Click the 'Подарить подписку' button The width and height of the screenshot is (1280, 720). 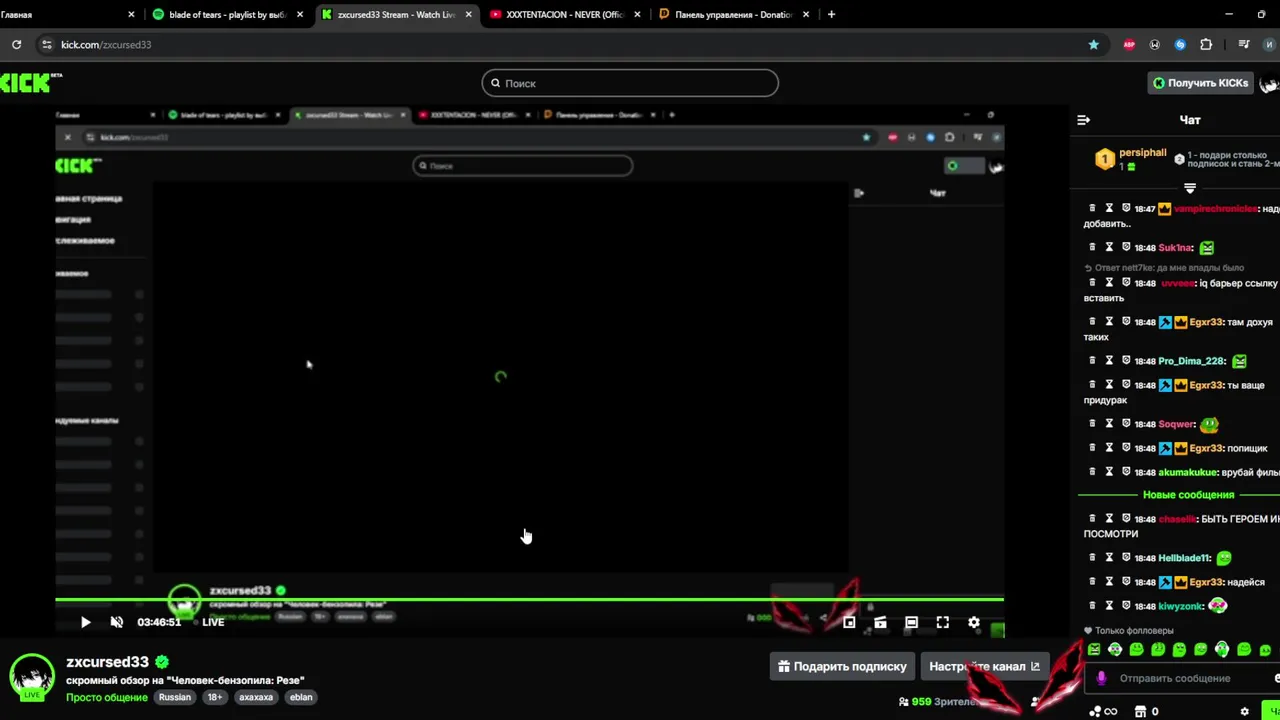842,666
